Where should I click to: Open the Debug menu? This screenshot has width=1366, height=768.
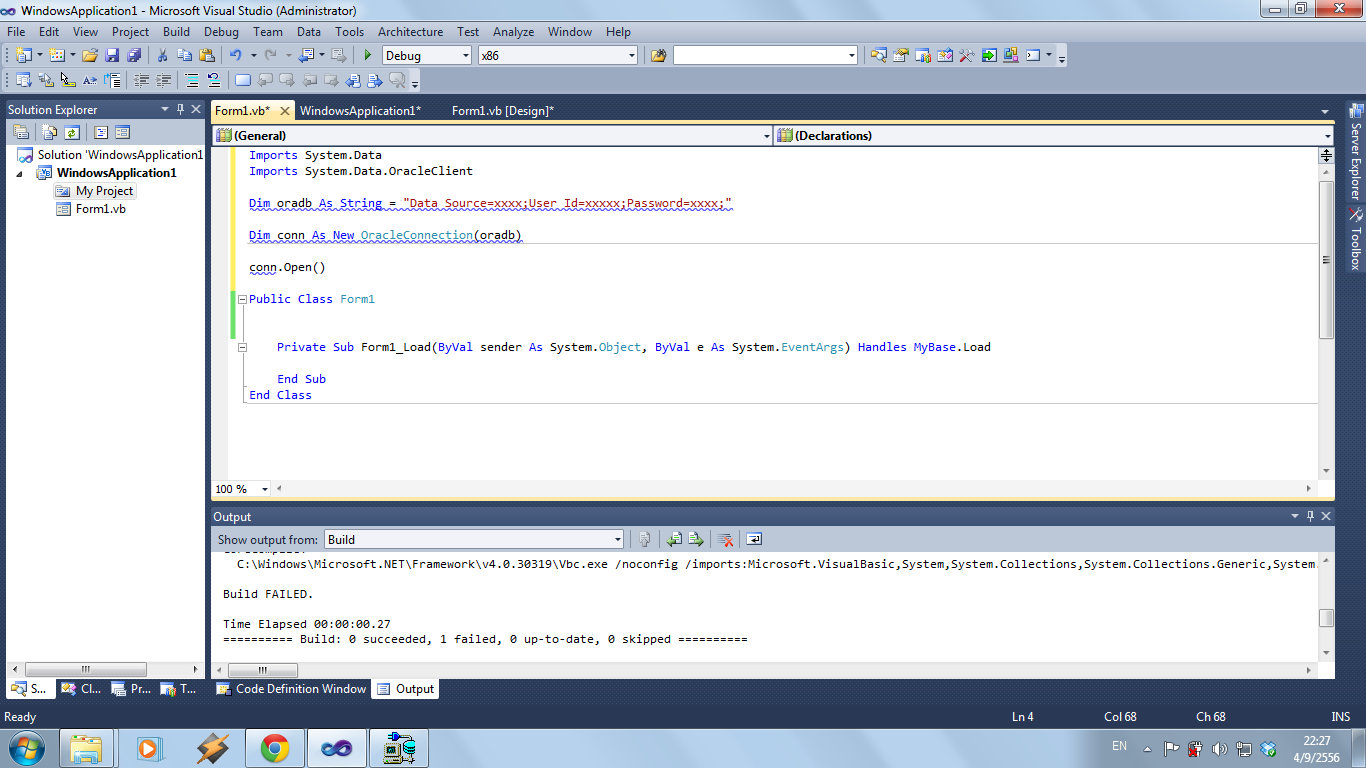coord(221,32)
